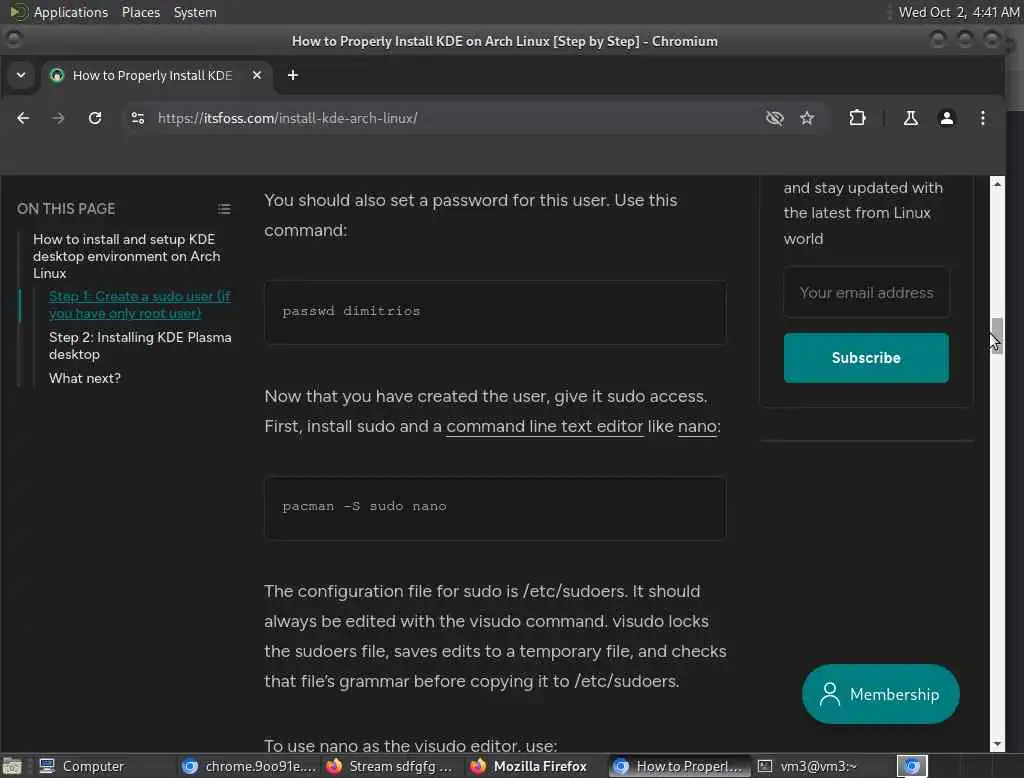Bookmark this page with the star icon
Image resolution: width=1024 pixels, height=778 pixels.
click(x=807, y=118)
